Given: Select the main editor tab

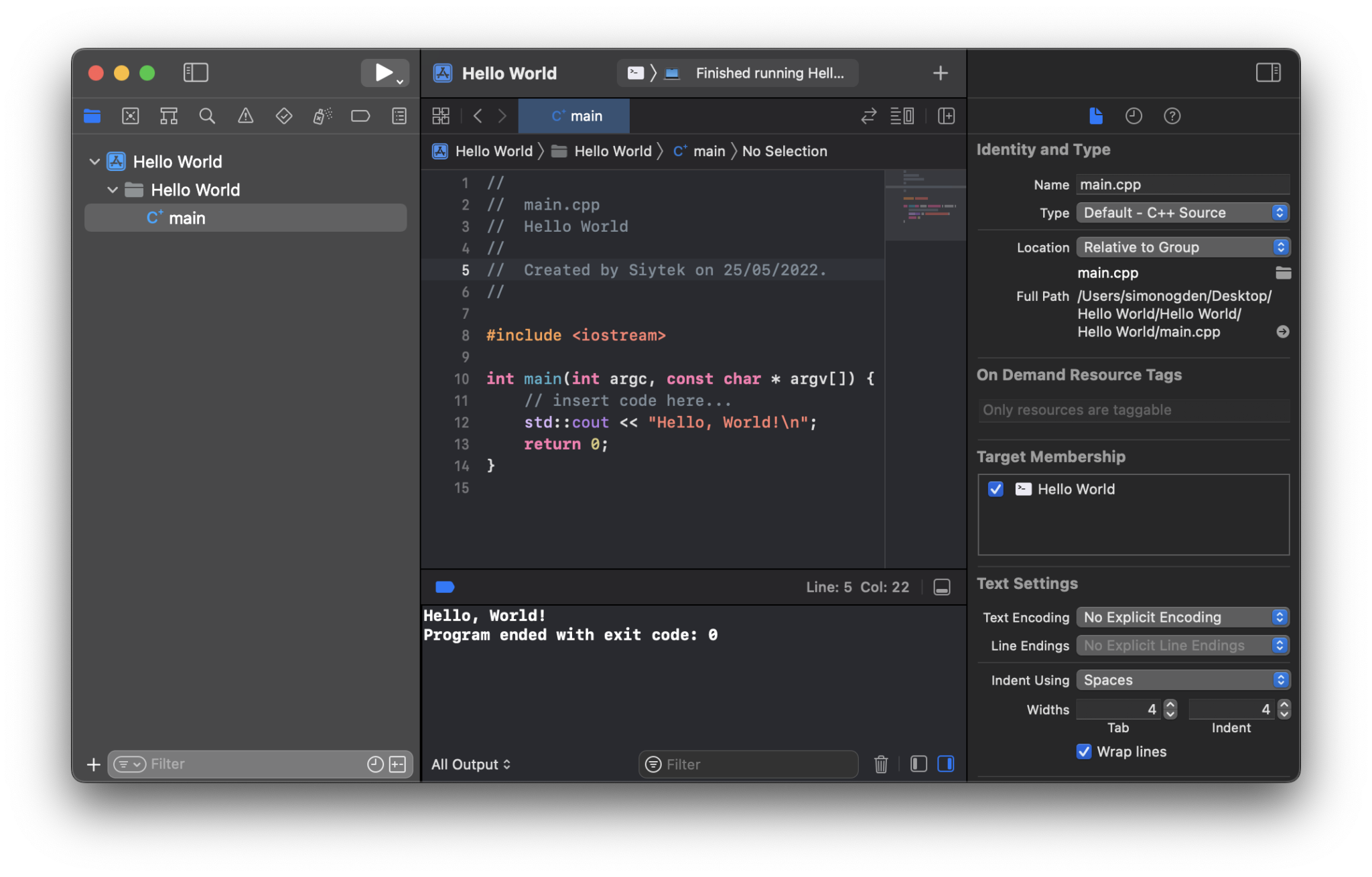Looking at the screenshot, I should 573,115.
